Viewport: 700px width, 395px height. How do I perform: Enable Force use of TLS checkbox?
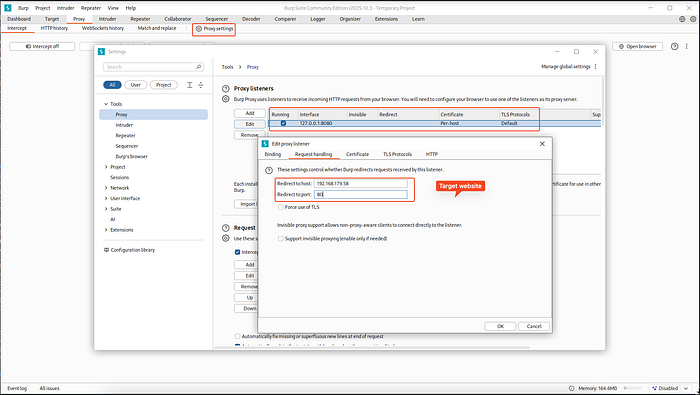pyautogui.click(x=280, y=207)
